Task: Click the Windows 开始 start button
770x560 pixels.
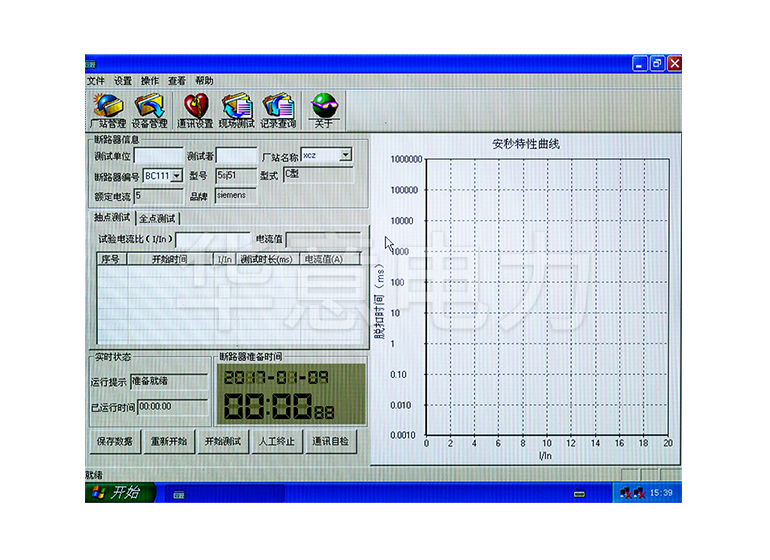Action: (120, 493)
